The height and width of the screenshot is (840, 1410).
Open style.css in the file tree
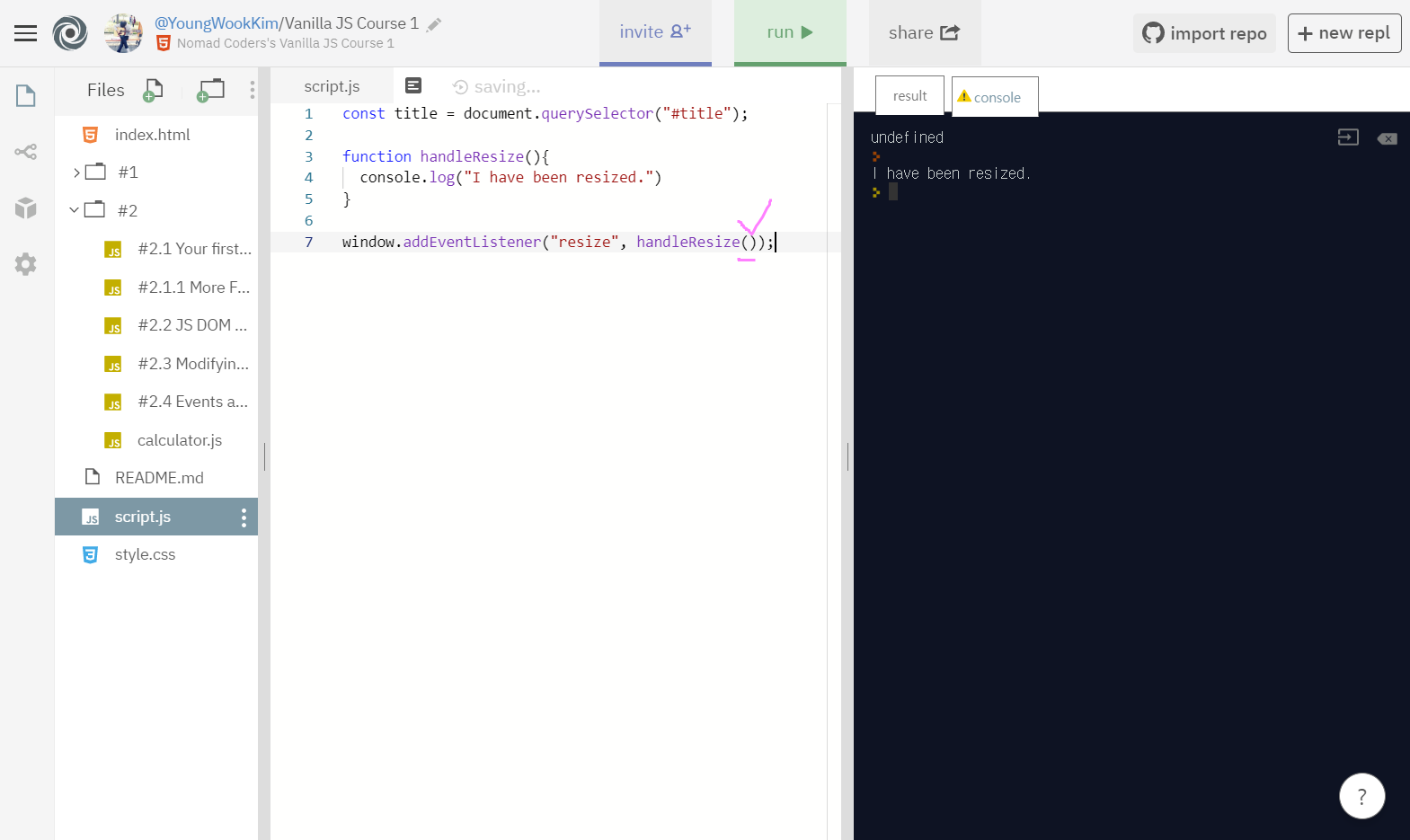point(156,555)
